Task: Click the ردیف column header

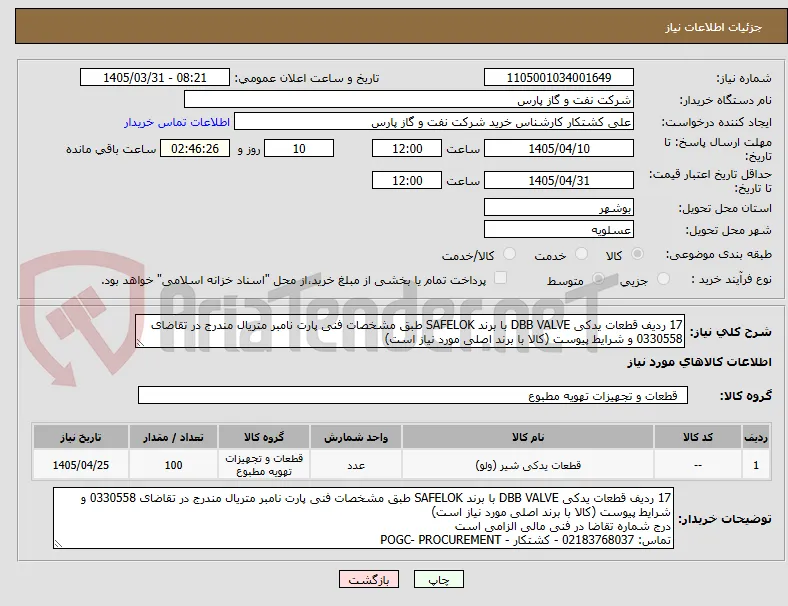Action: 756,437
